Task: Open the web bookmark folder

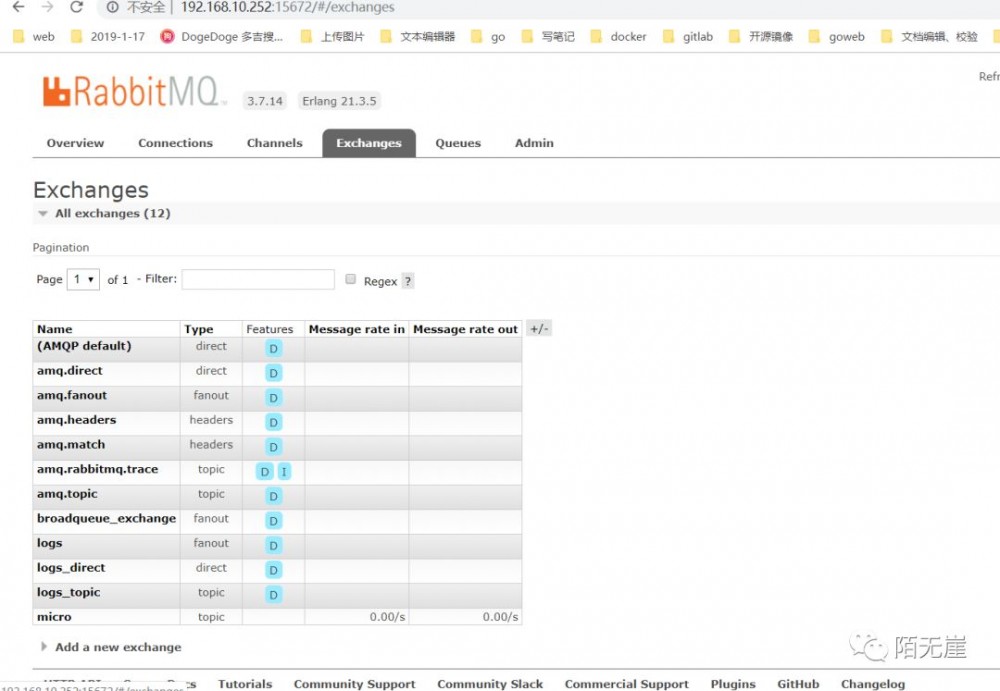Action: [34, 36]
